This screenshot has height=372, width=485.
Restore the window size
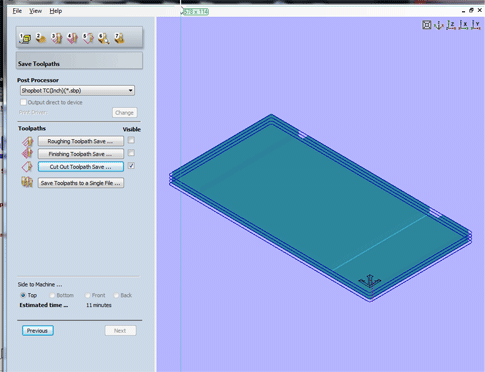coord(471,11)
